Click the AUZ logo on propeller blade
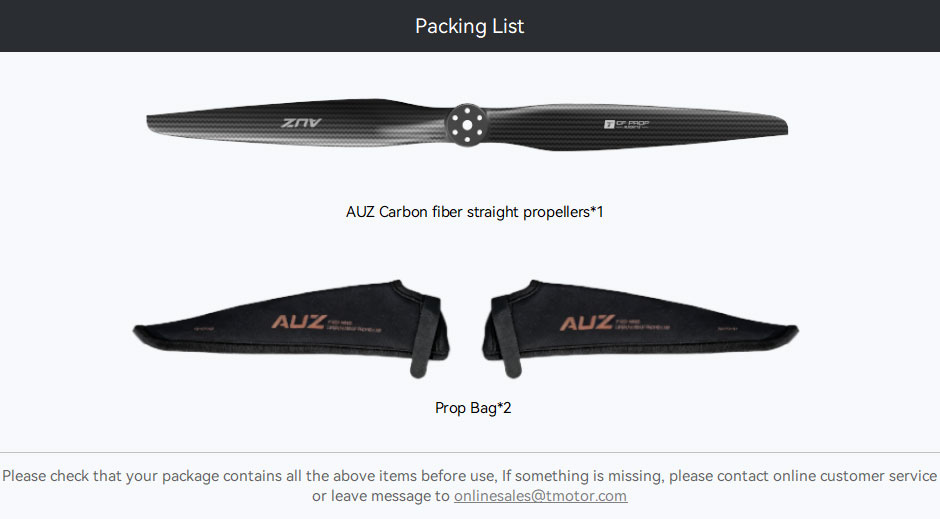 [x=302, y=123]
